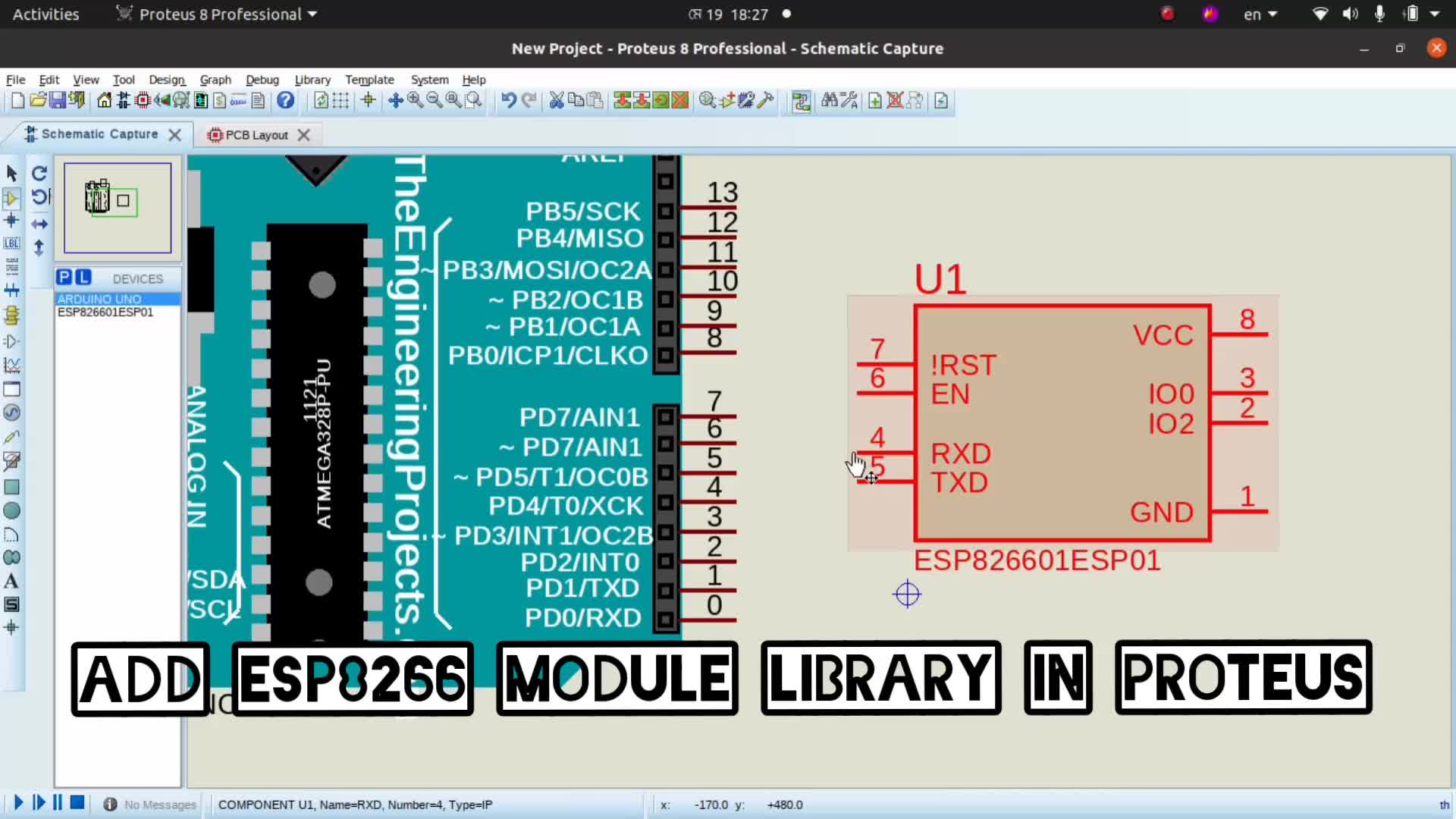This screenshot has width=1456, height=819.
Task: Delete block with the red X icon
Action: tap(680, 100)
